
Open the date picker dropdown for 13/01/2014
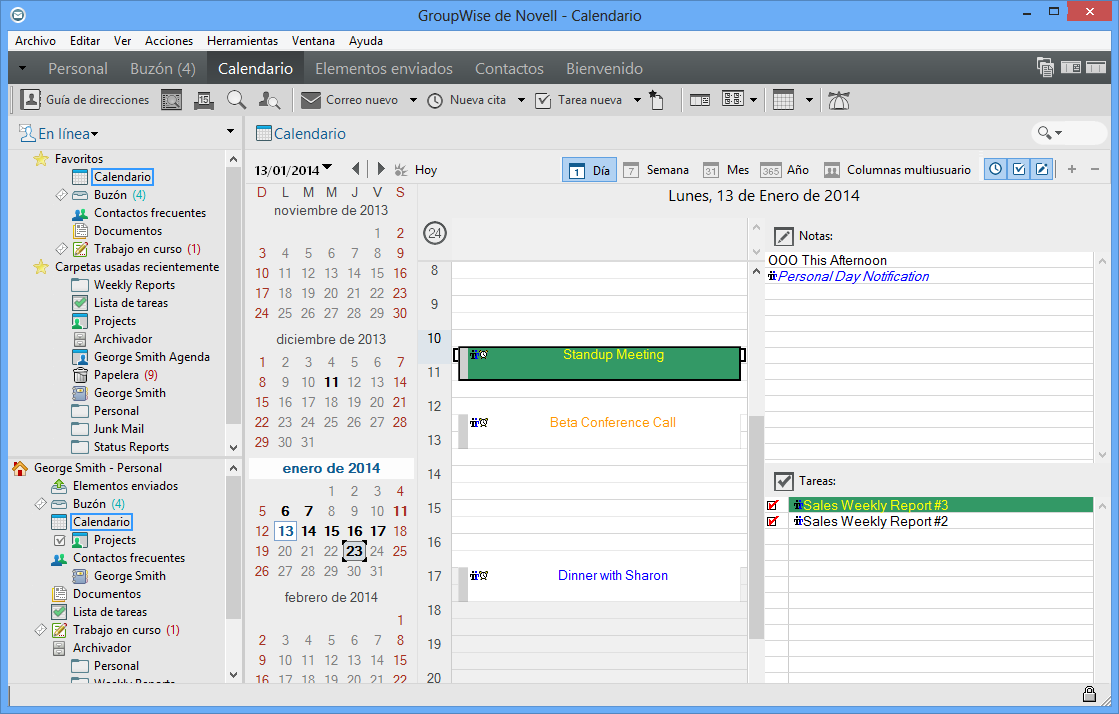[x=328, y=168]
